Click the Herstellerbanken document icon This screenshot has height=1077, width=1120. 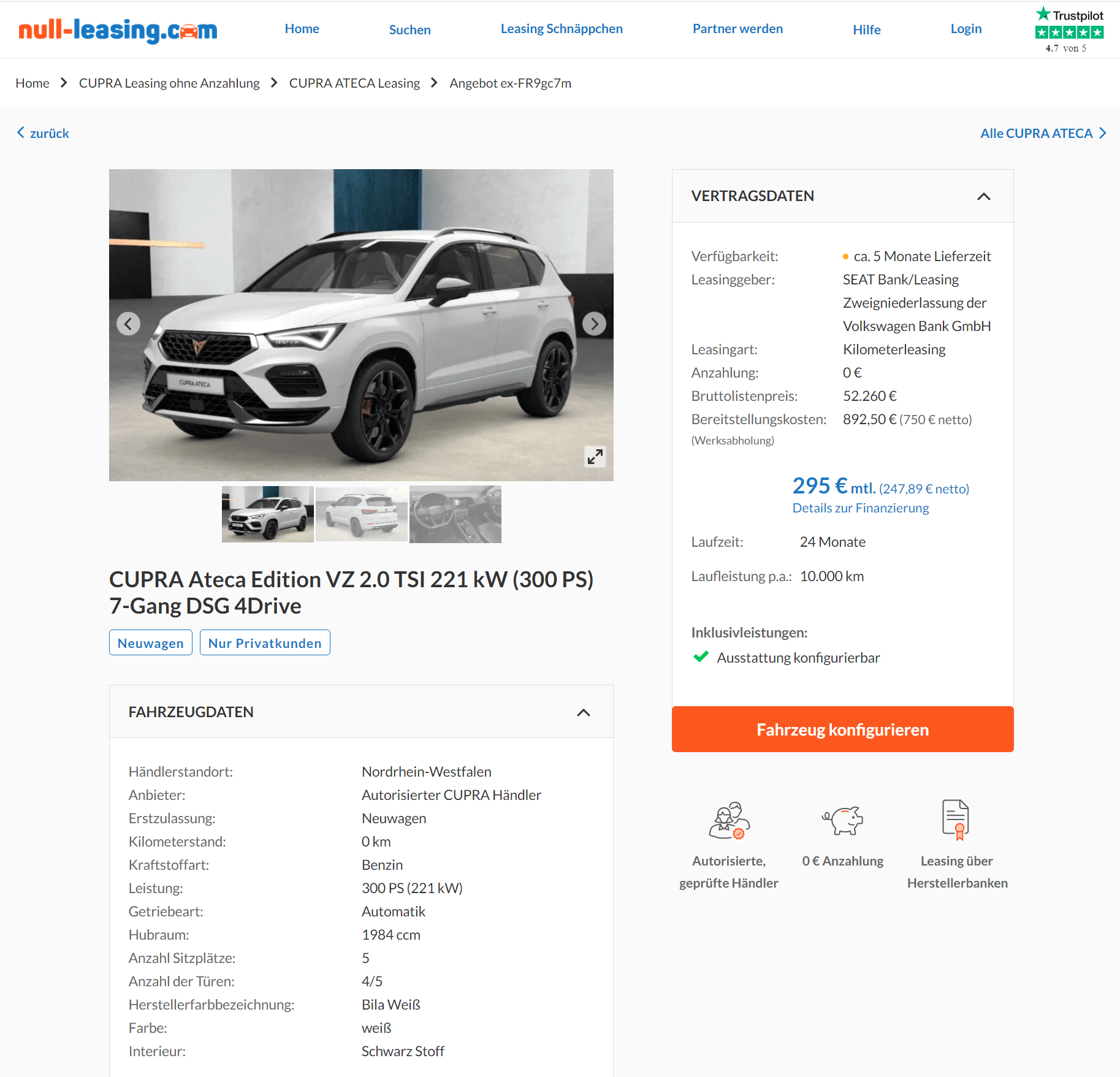tap(956, 820)
